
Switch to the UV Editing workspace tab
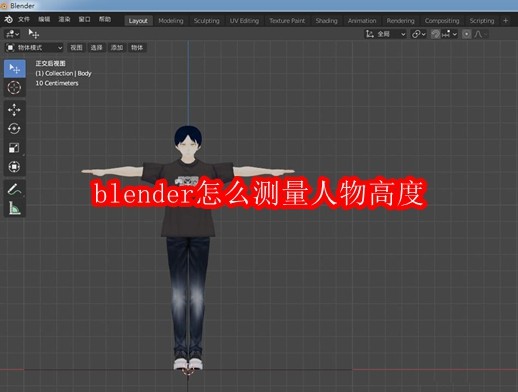click(244, 21)
